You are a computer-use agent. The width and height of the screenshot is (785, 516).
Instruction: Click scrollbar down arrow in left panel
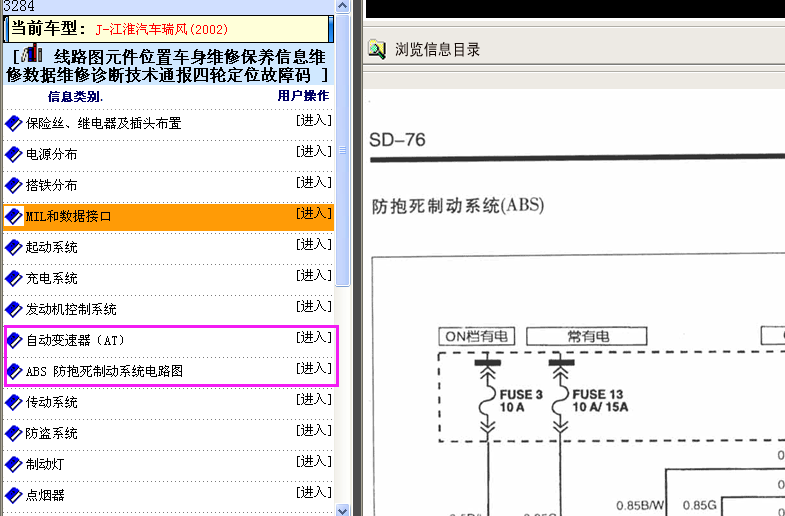click(342, 510)
